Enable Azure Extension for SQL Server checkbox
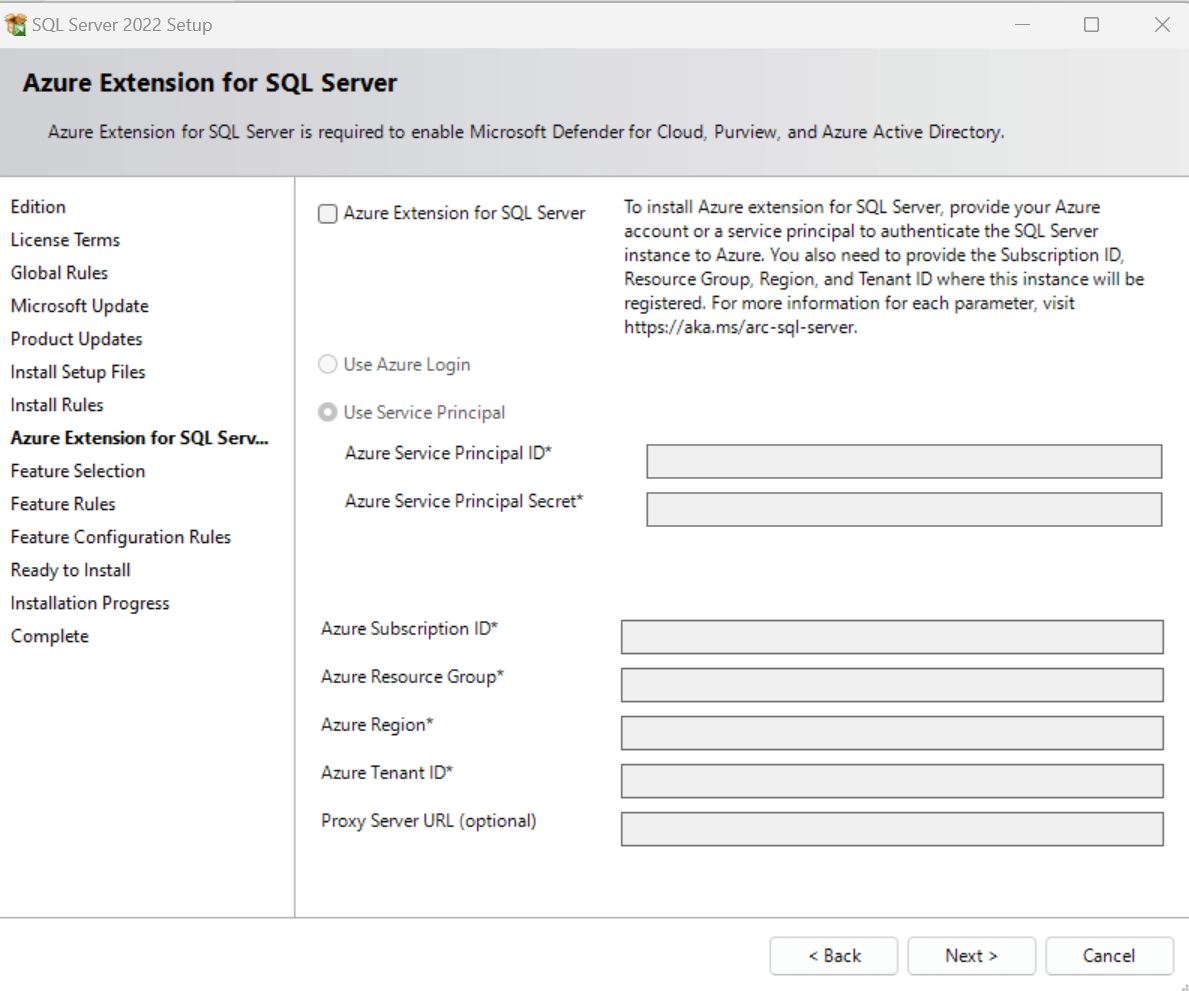Screen dimensions: 1189x991 click(328, 214)
